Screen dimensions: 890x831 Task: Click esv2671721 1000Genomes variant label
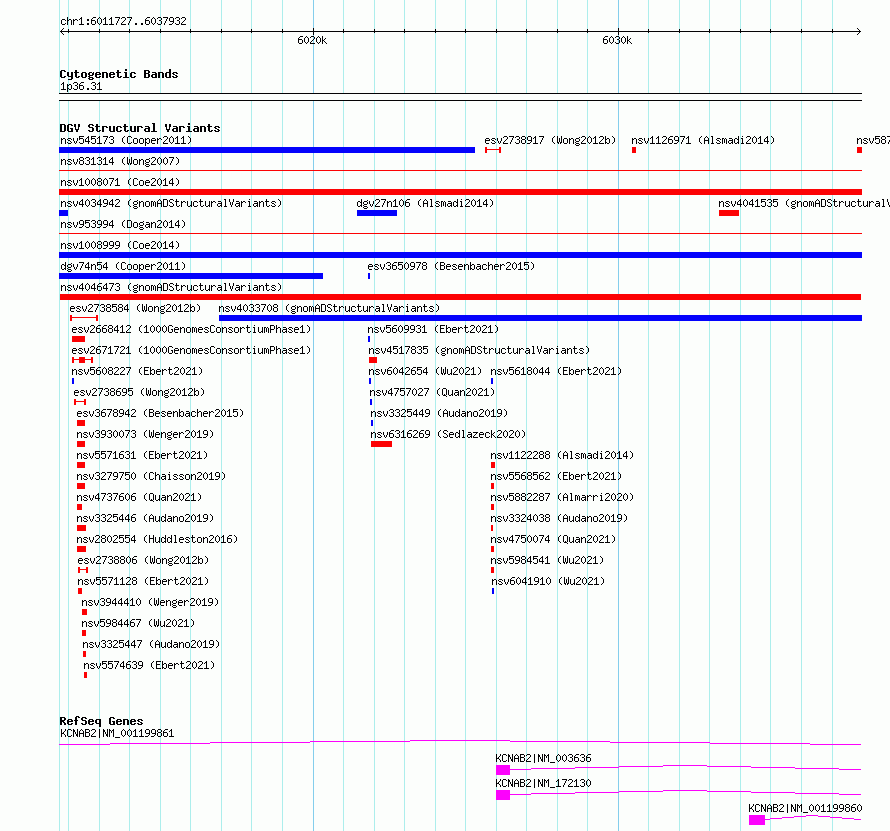[x=191, y=350]
